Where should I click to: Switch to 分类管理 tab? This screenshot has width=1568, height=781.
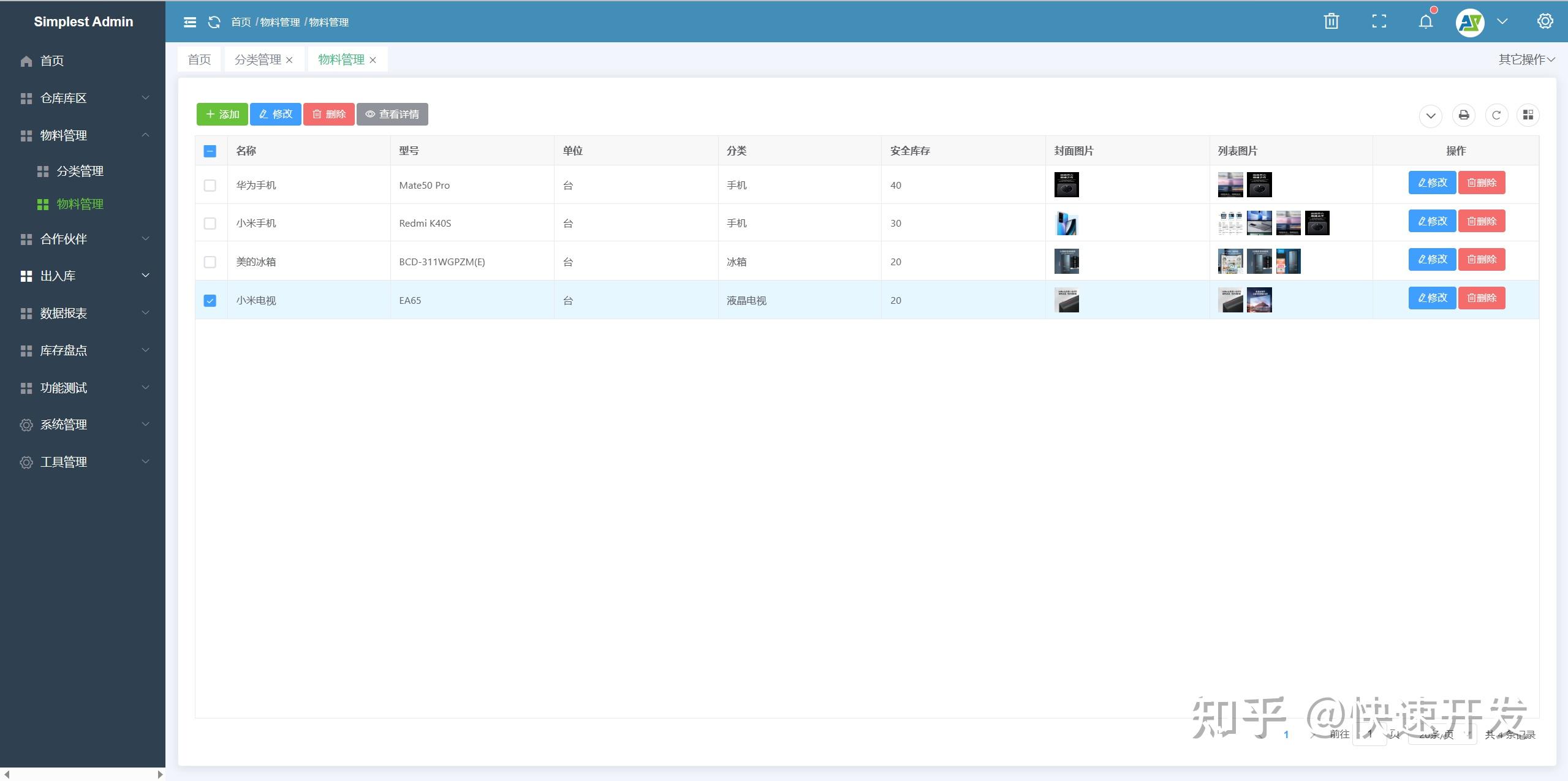(x=257, y=59)
